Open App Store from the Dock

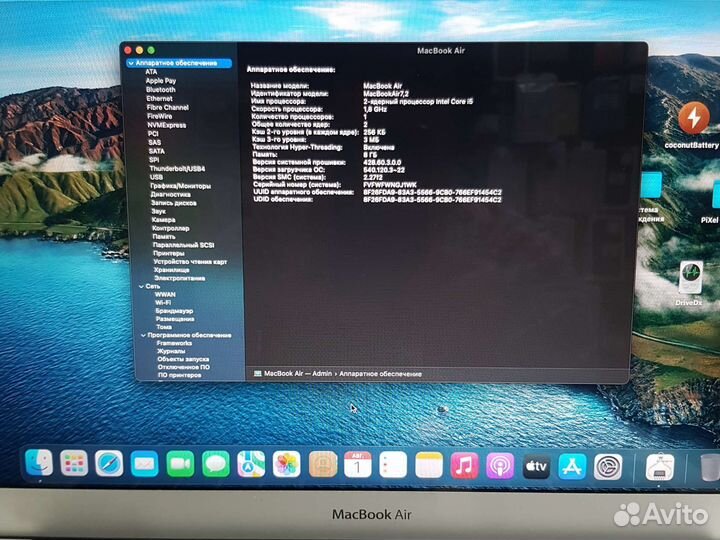(x=572, y=467)
